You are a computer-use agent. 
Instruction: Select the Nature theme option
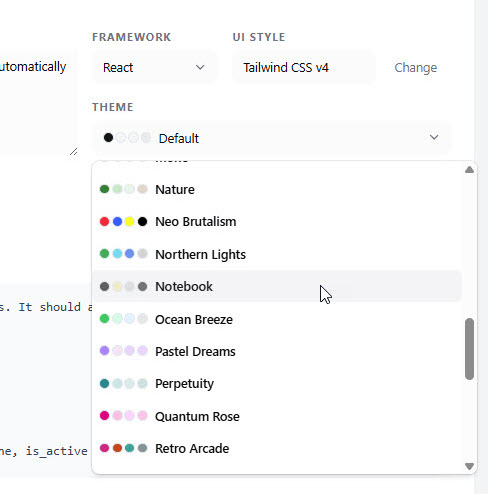[277, 189]
